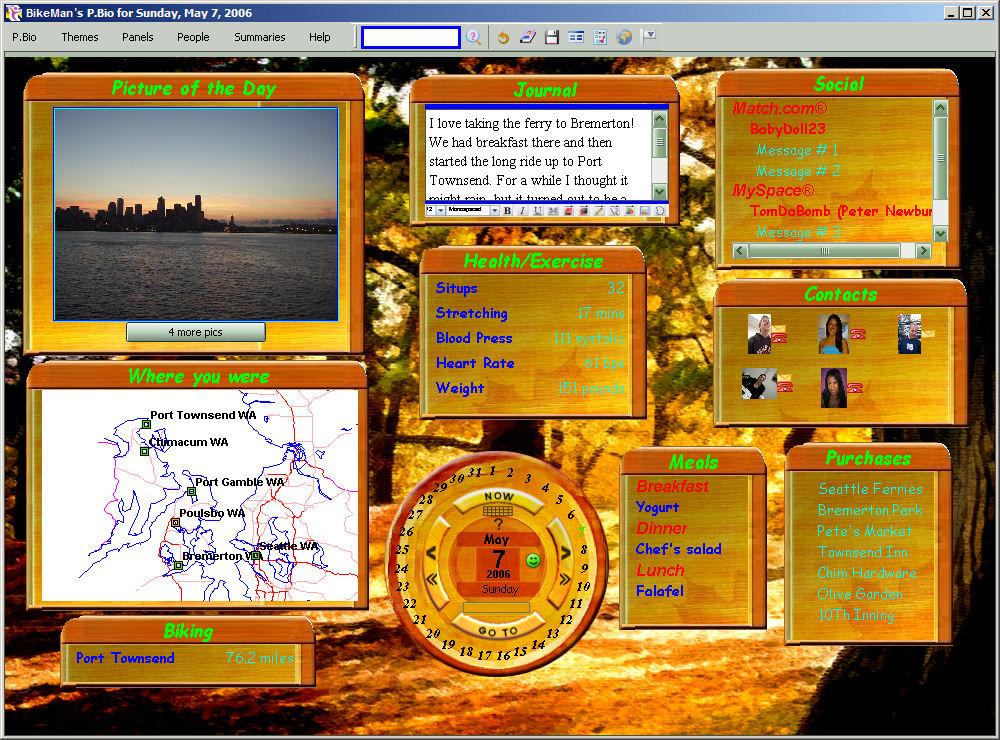Click the floppy disk save icon

(x=551, y=37)
